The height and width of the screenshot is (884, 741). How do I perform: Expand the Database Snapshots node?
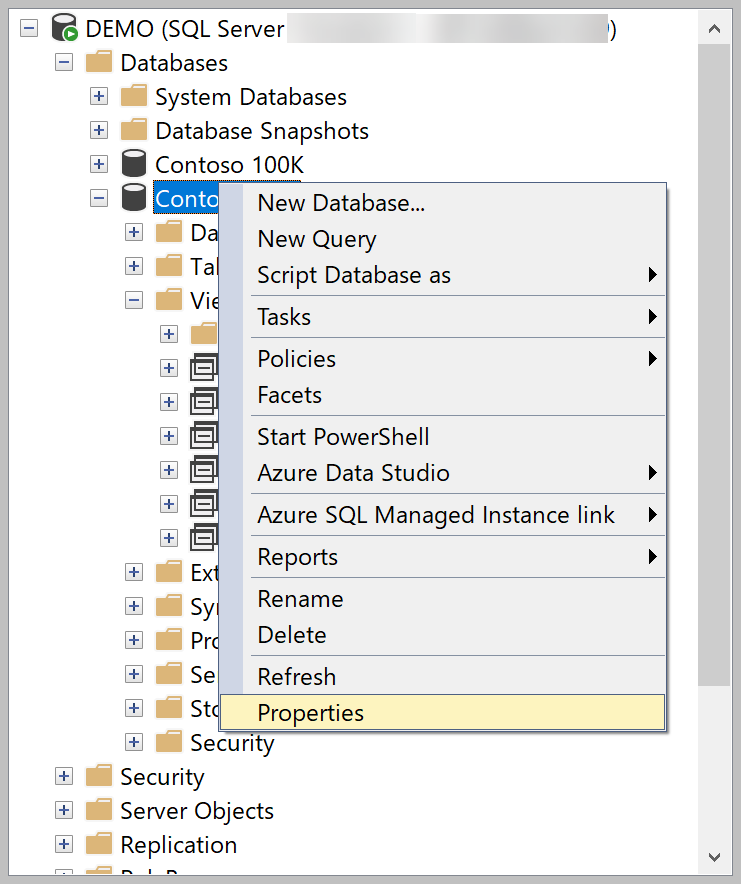click(x=99, y=130)
